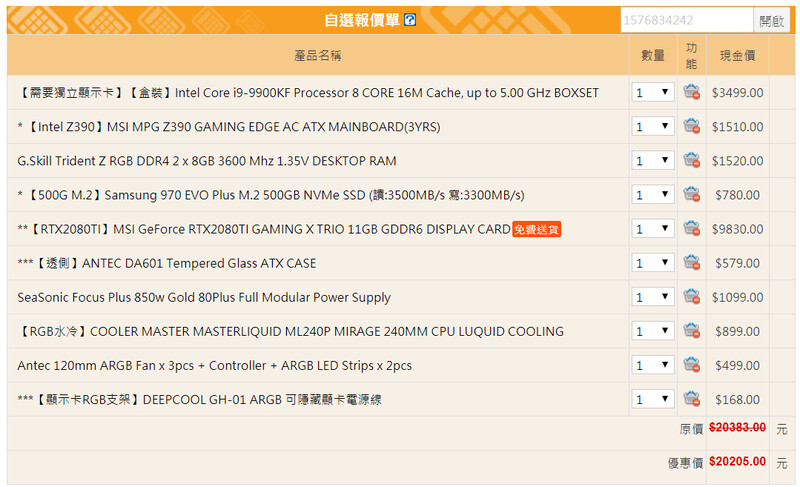The width and height of the screenshot is (800, 487).
Task: Remove the Cooler Master ML240P cooling item
Action: pos(691,331)
